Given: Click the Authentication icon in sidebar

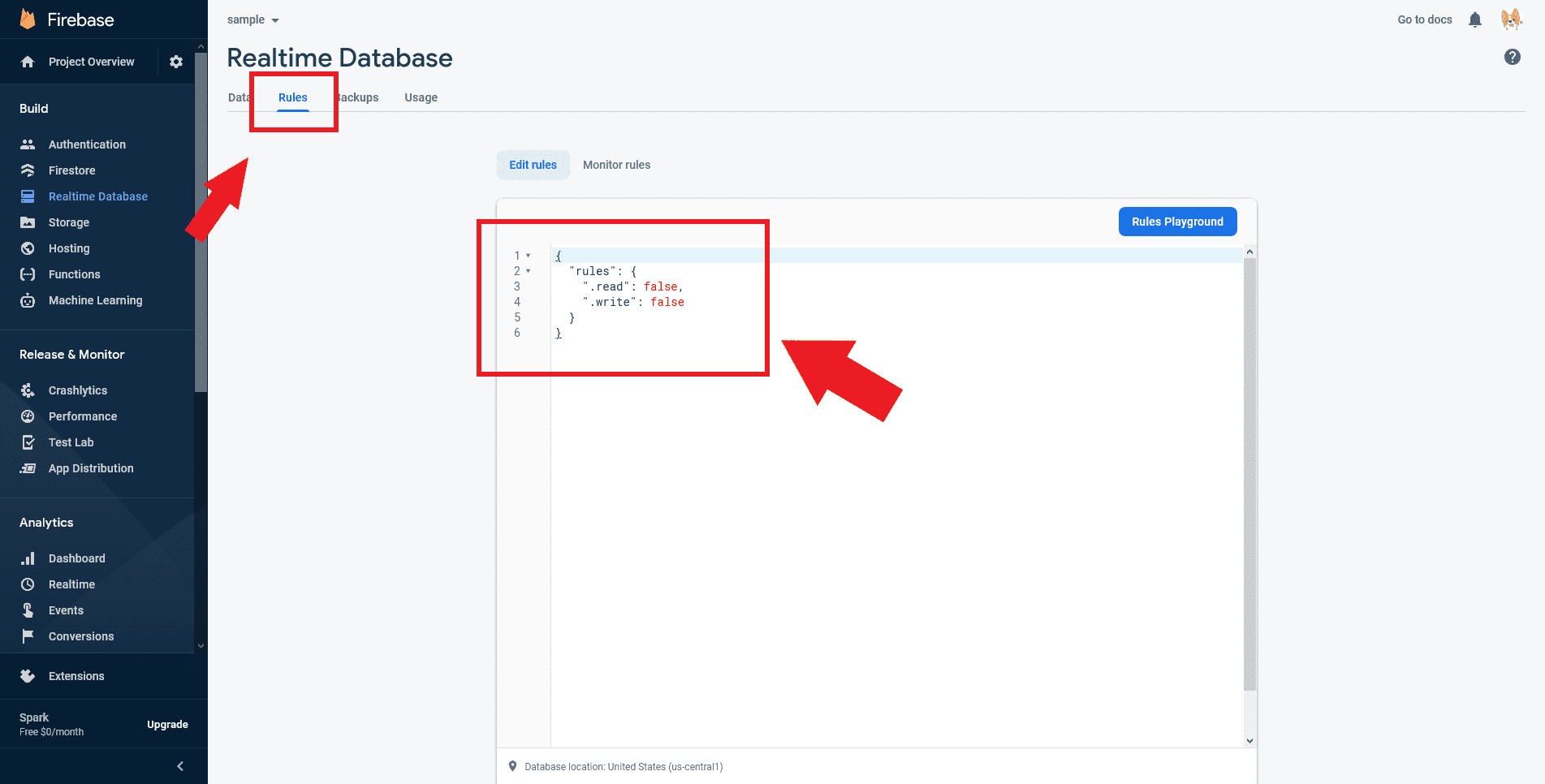Looking at the screenshot, I should point(28,144).
